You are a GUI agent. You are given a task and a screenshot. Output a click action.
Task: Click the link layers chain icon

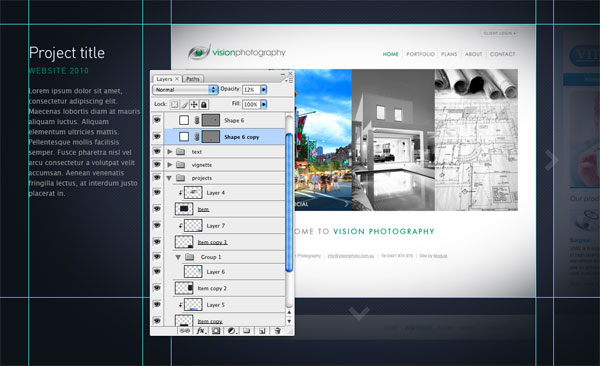coord(185,331)
